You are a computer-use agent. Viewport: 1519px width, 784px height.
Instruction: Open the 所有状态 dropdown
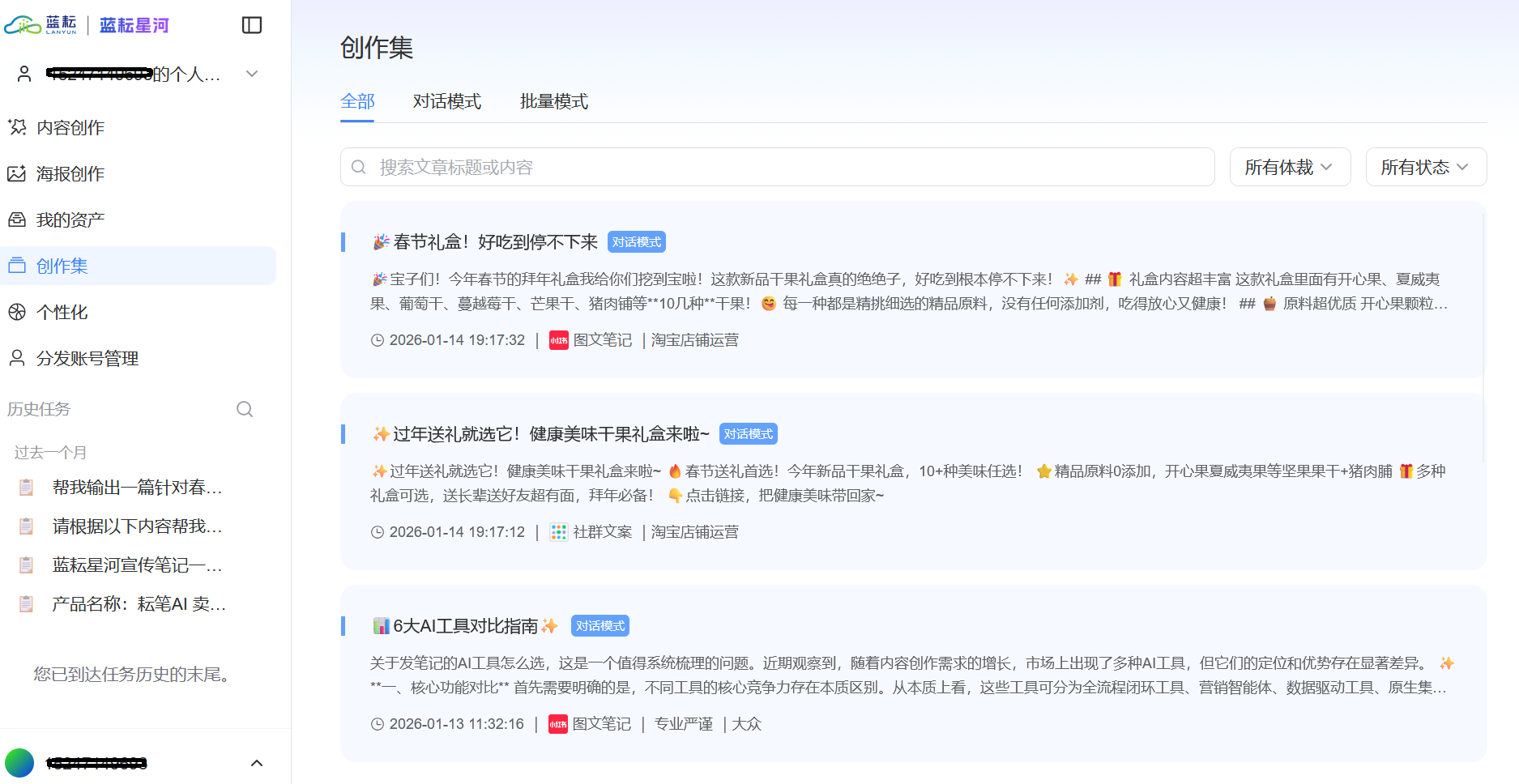1426,167
